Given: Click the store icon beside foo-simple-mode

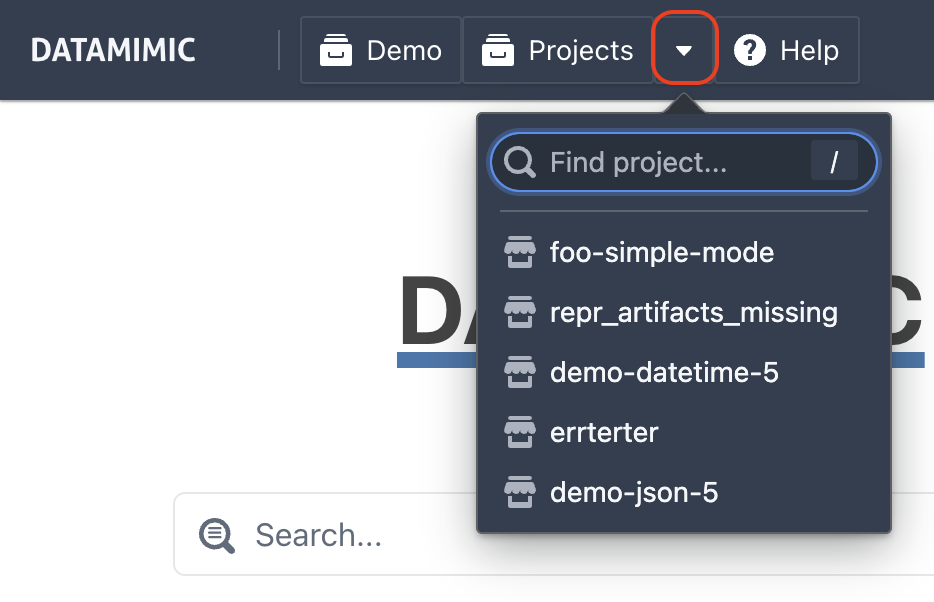Looking at the screenshot, I should pos(520,252).
